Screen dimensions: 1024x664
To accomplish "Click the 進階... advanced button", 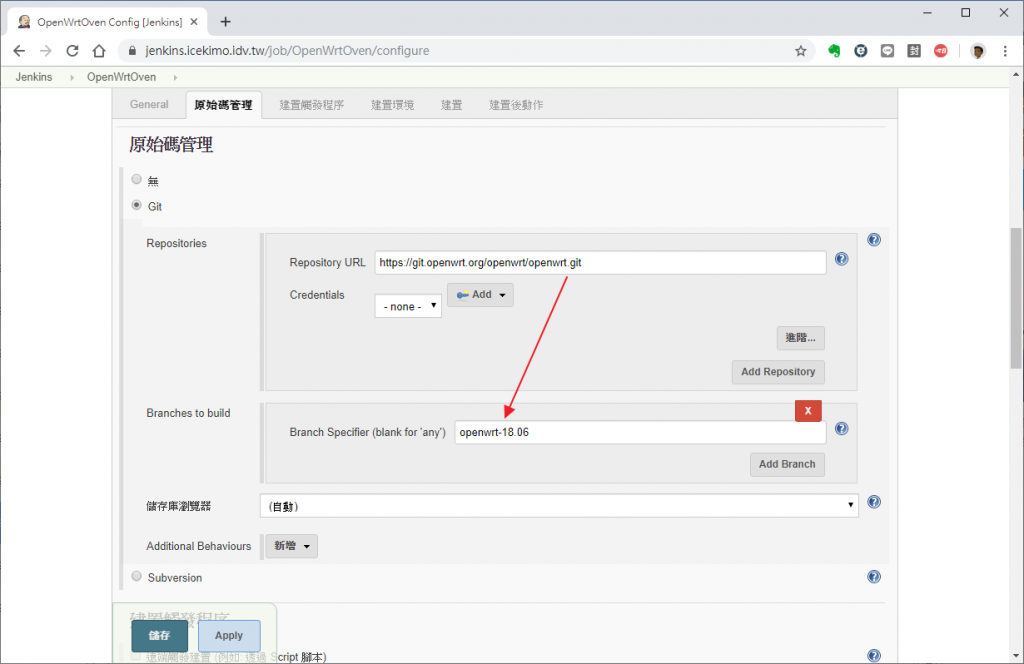I will [801, 338].
